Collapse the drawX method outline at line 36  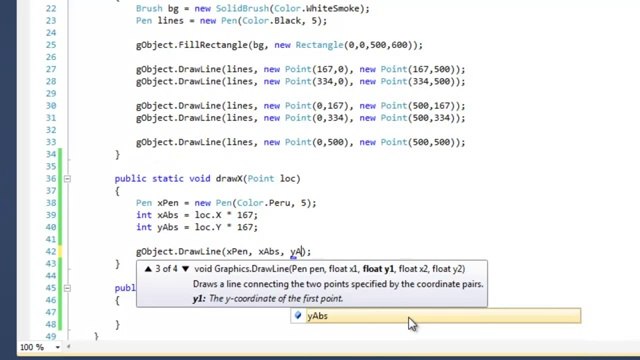[67, 178]
